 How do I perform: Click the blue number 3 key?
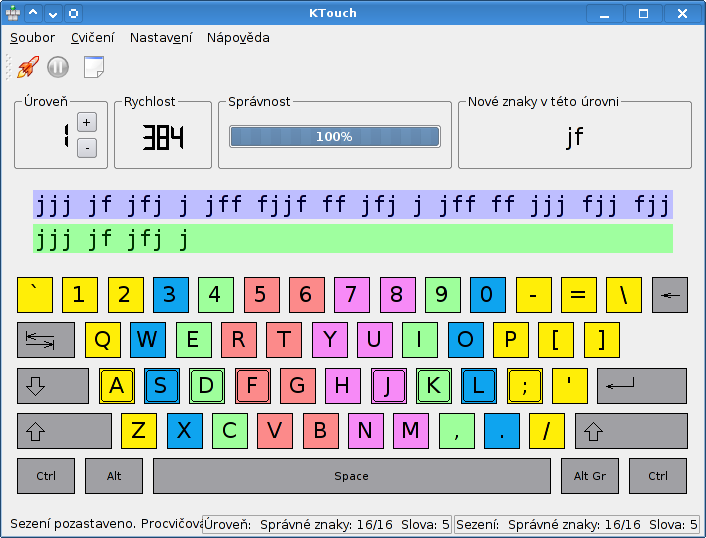(171, 295)
